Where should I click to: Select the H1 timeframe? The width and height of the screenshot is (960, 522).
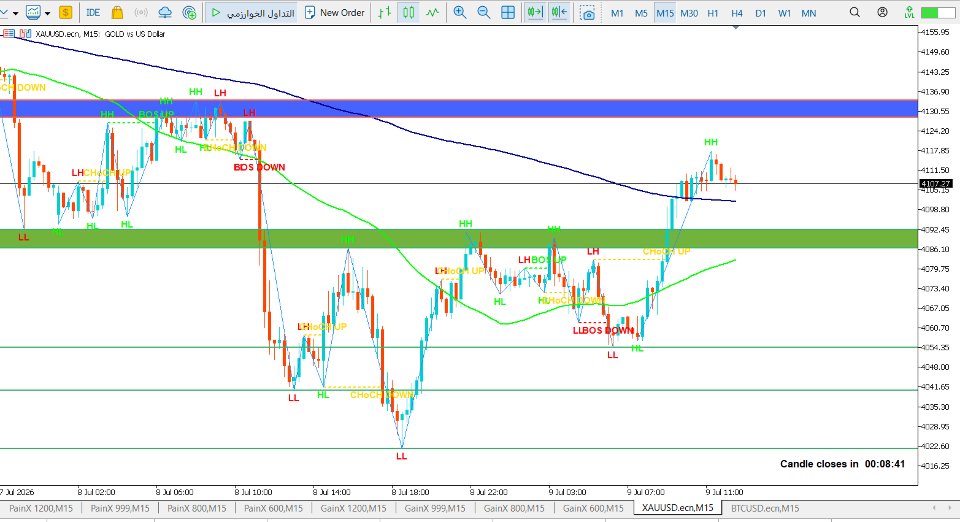[x=713, y=13]
